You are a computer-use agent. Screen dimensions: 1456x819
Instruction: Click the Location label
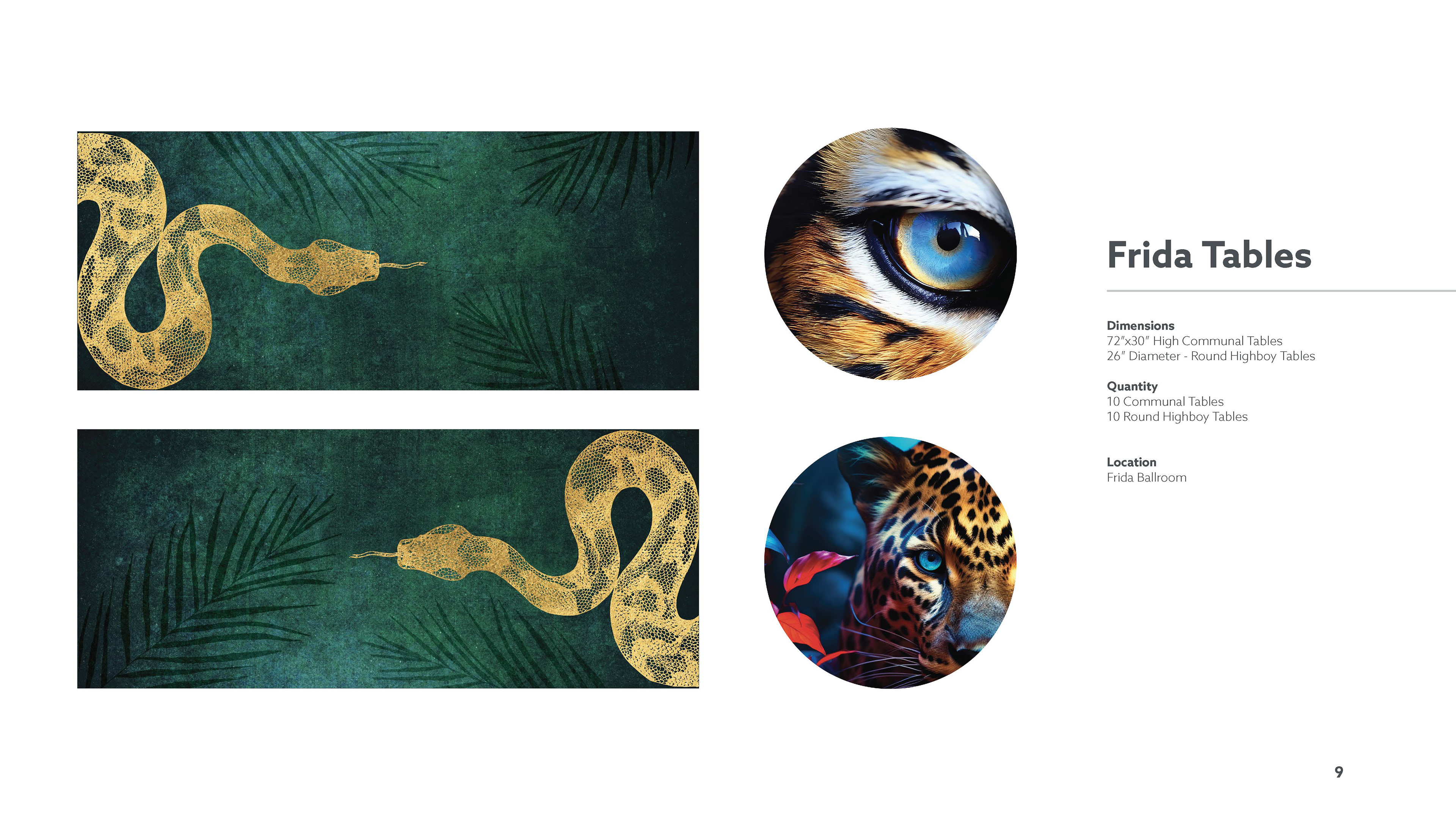coord(1131,462)
